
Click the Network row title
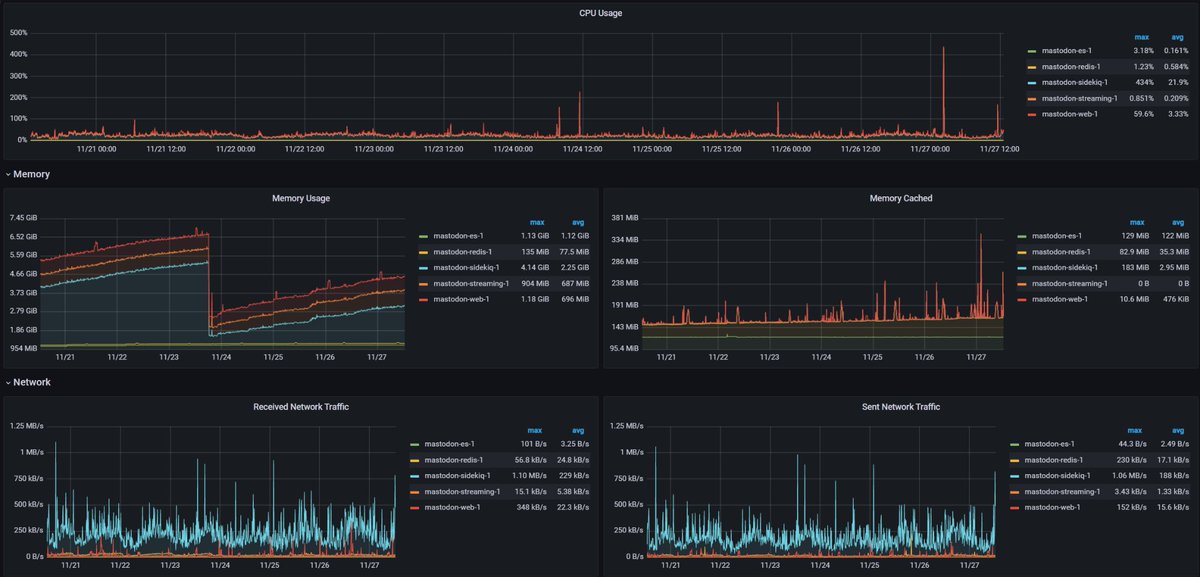tap(32, 382)
